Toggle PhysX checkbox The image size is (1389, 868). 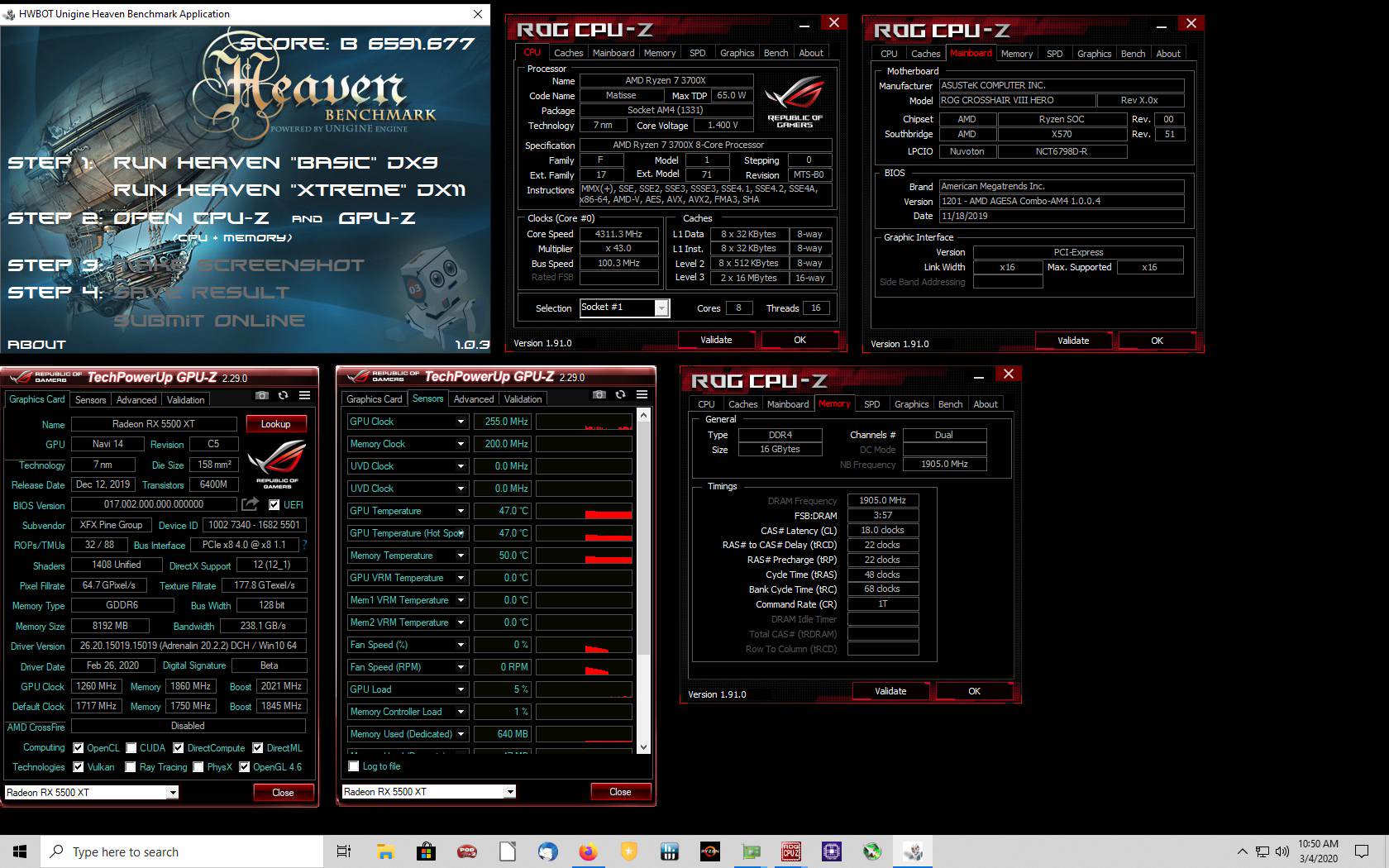(x=198, y=767)
